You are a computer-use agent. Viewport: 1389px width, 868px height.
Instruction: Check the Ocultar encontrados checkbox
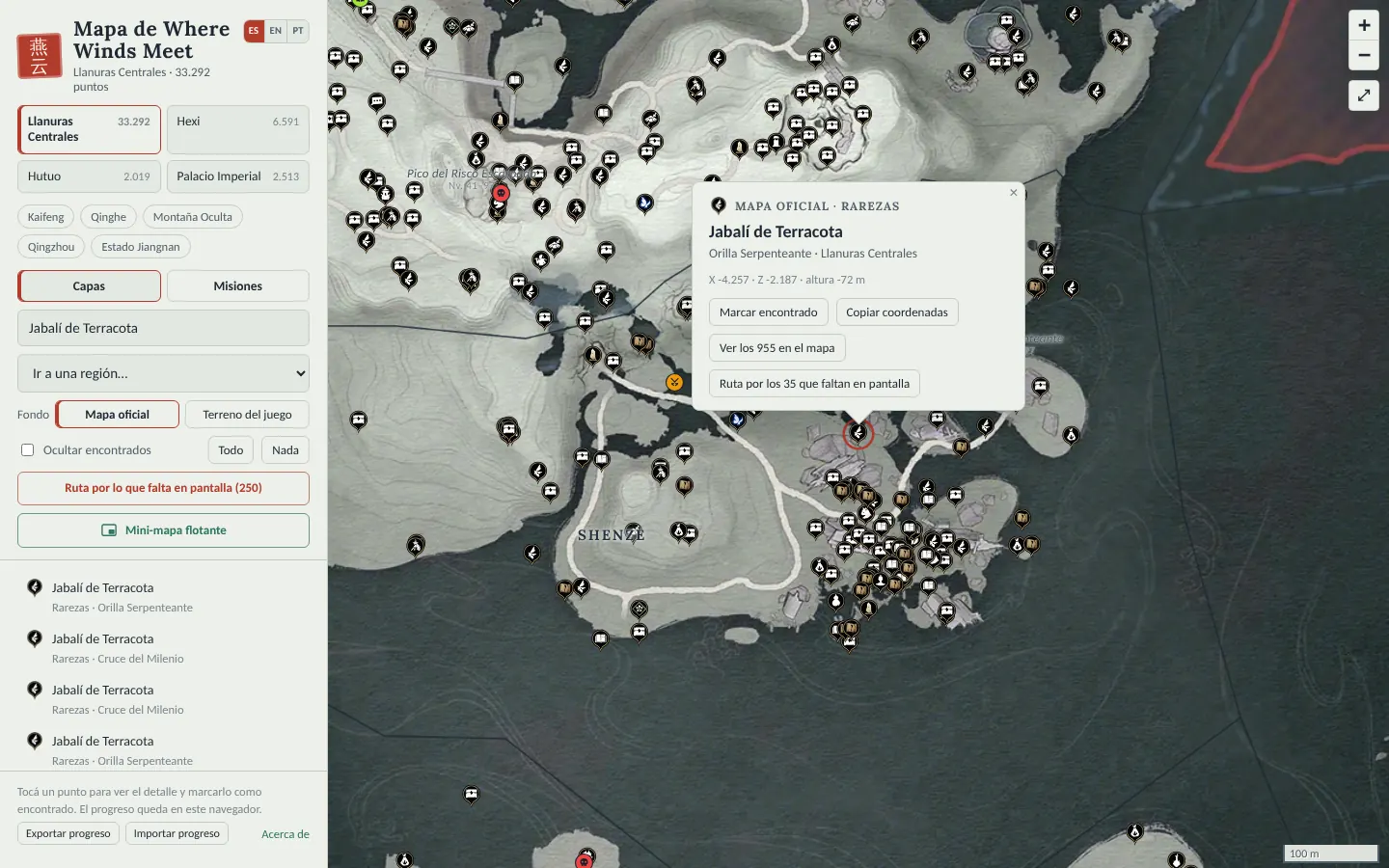[x=28, y=450]
